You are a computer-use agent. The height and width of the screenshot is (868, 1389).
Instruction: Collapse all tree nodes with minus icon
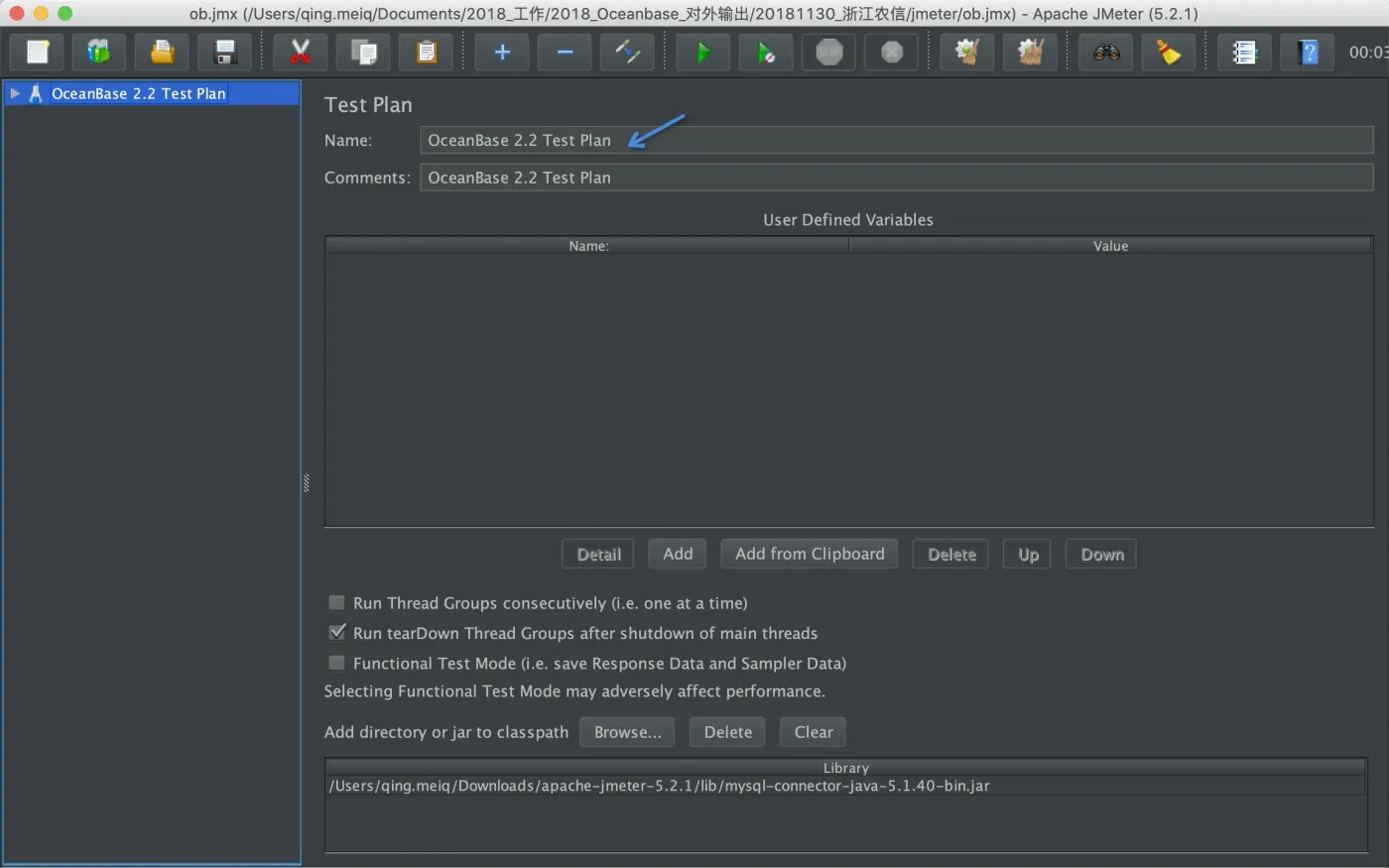tap(565, 52)
